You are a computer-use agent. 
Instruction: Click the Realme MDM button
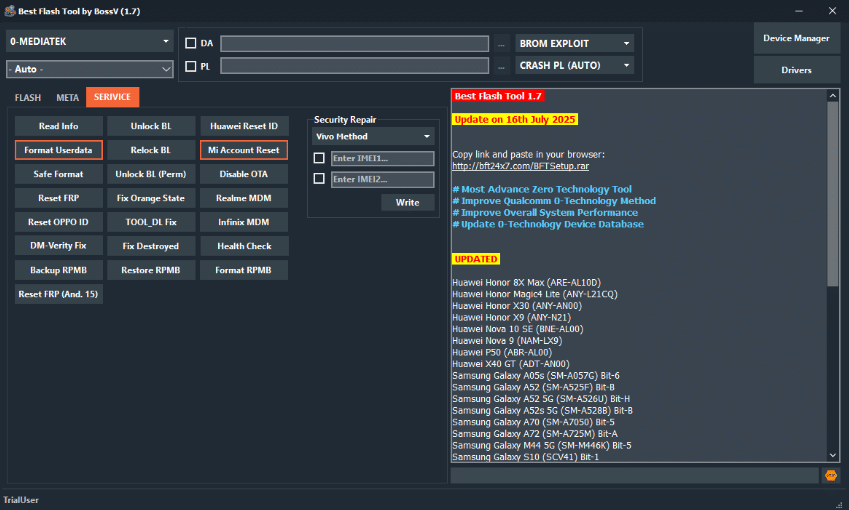244,198
